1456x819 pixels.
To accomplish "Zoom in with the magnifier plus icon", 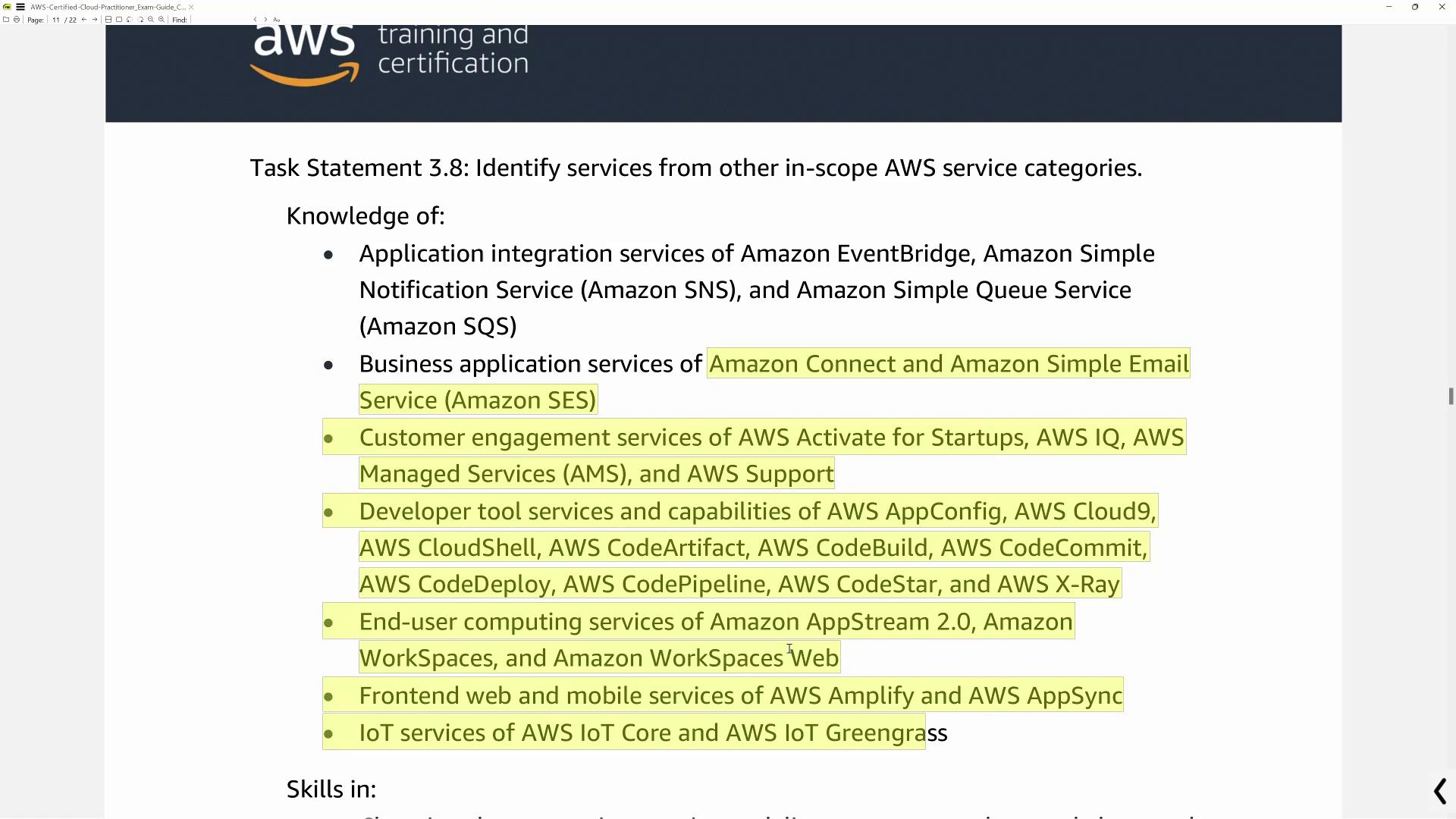I will [x=162, y=20].
